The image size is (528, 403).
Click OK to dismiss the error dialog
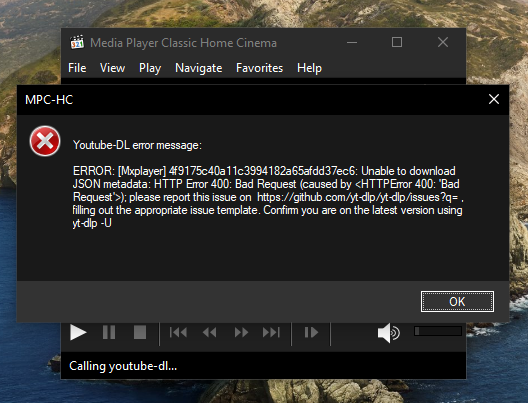click(457, 301)
